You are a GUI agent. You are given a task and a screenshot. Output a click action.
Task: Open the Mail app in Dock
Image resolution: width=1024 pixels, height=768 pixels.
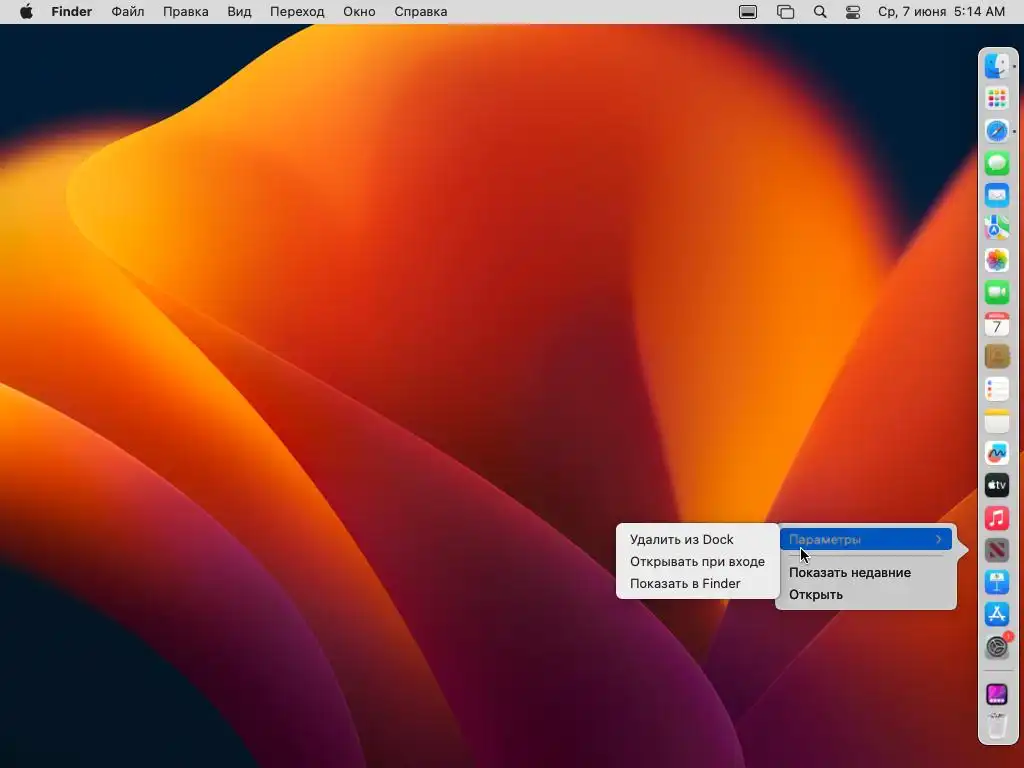(997, 195)
